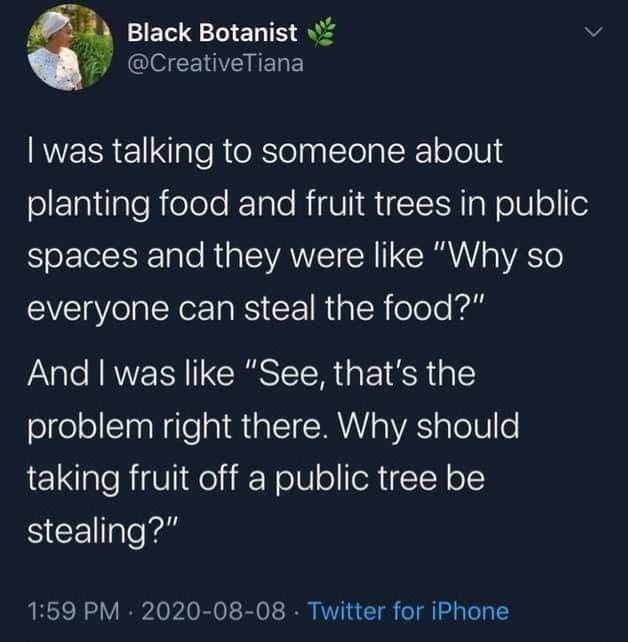Open the Black Botanist display name
The height and width of the screenshot is (642, 628).
pyautogui.click(x=212, y=34)
